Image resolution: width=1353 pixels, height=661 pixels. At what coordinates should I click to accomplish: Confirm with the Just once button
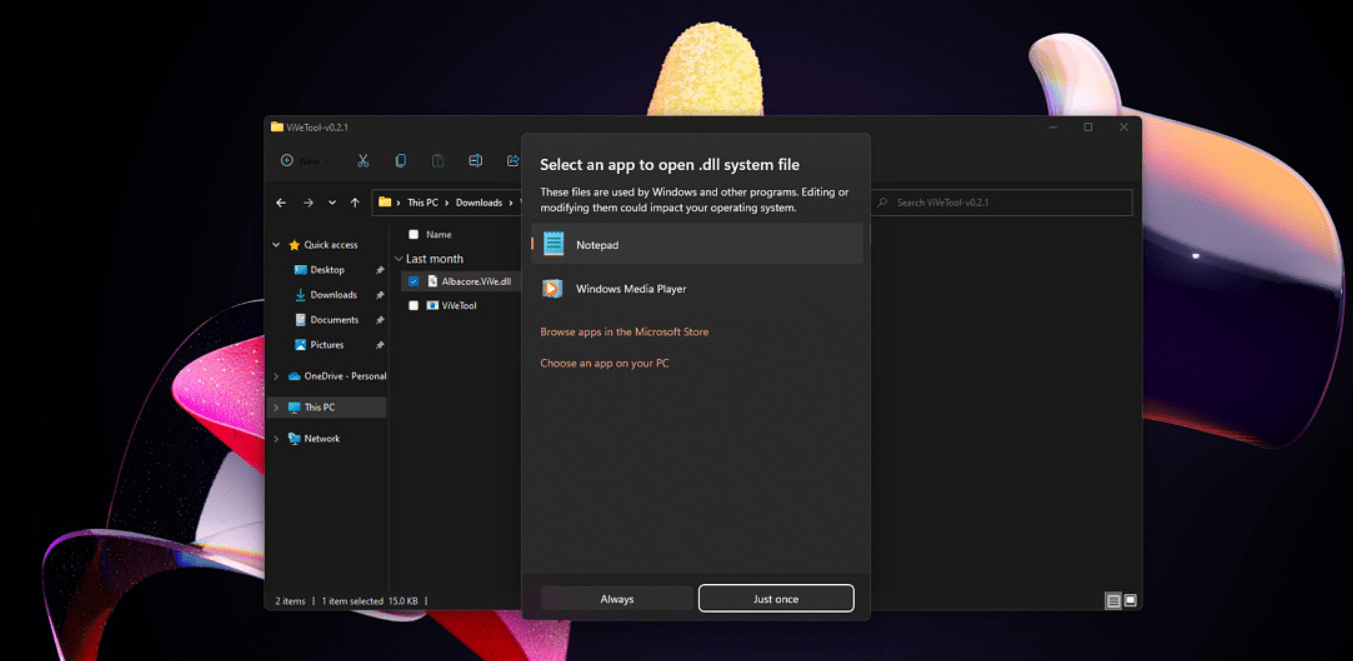775,598
